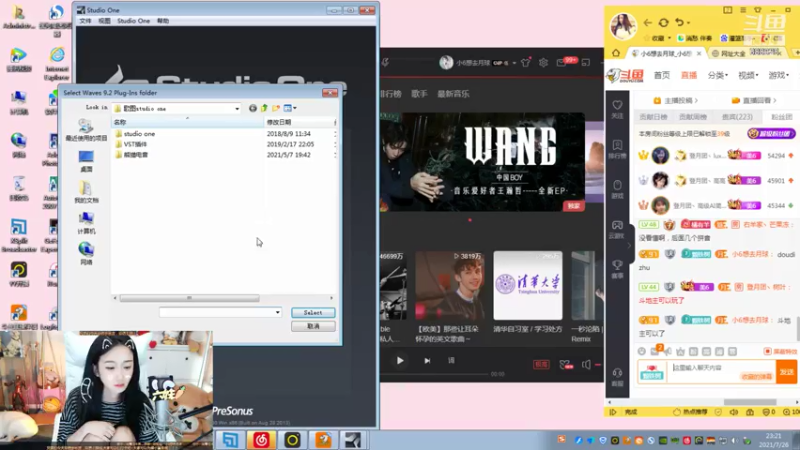Open 网络 in the places bar
This screenshot has height=450, width=800.
pos(86,254)
